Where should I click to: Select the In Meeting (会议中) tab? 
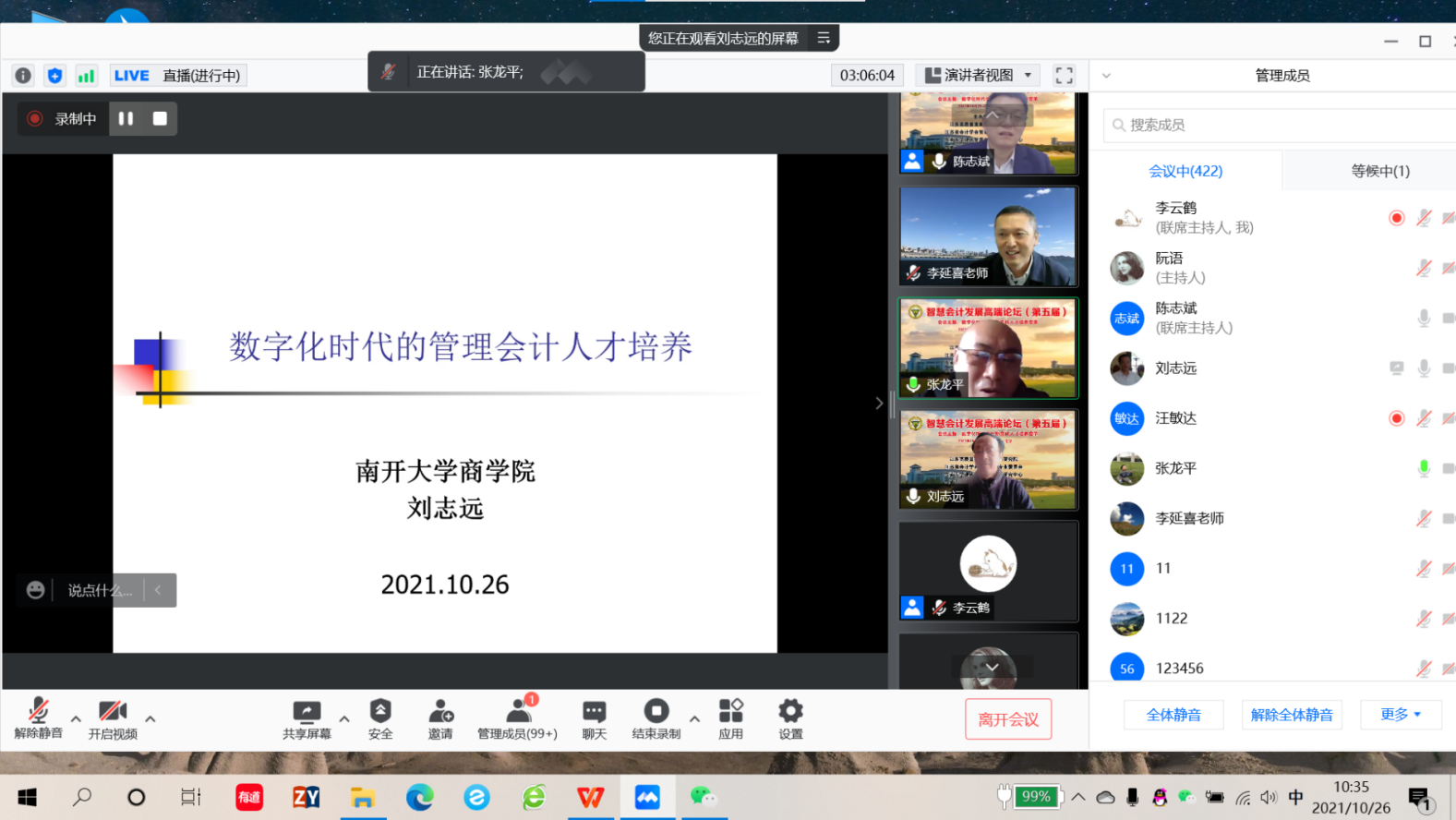1185,171
